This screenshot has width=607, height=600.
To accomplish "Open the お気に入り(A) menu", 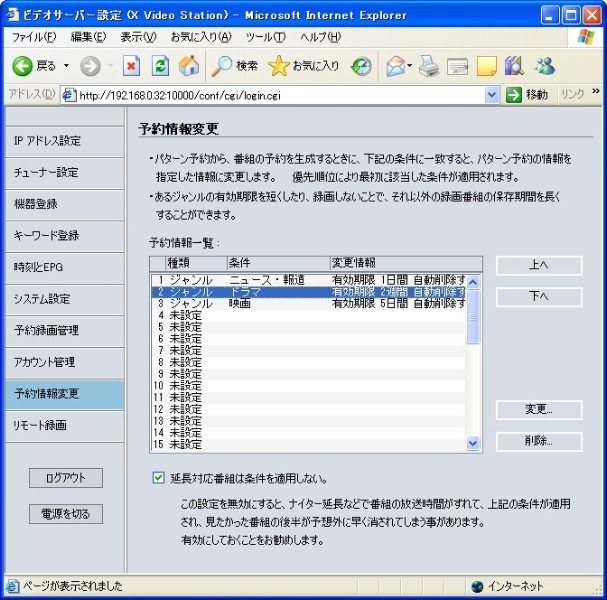I will pos(201,37).
